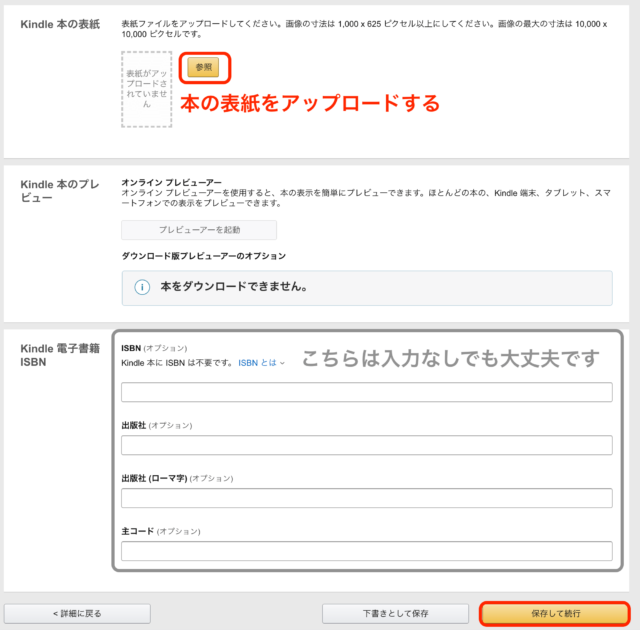The width and height of the screenshot is (640, 630).
Task: Click '保存して続行' to save and continue
Action: tap(555, 613)
